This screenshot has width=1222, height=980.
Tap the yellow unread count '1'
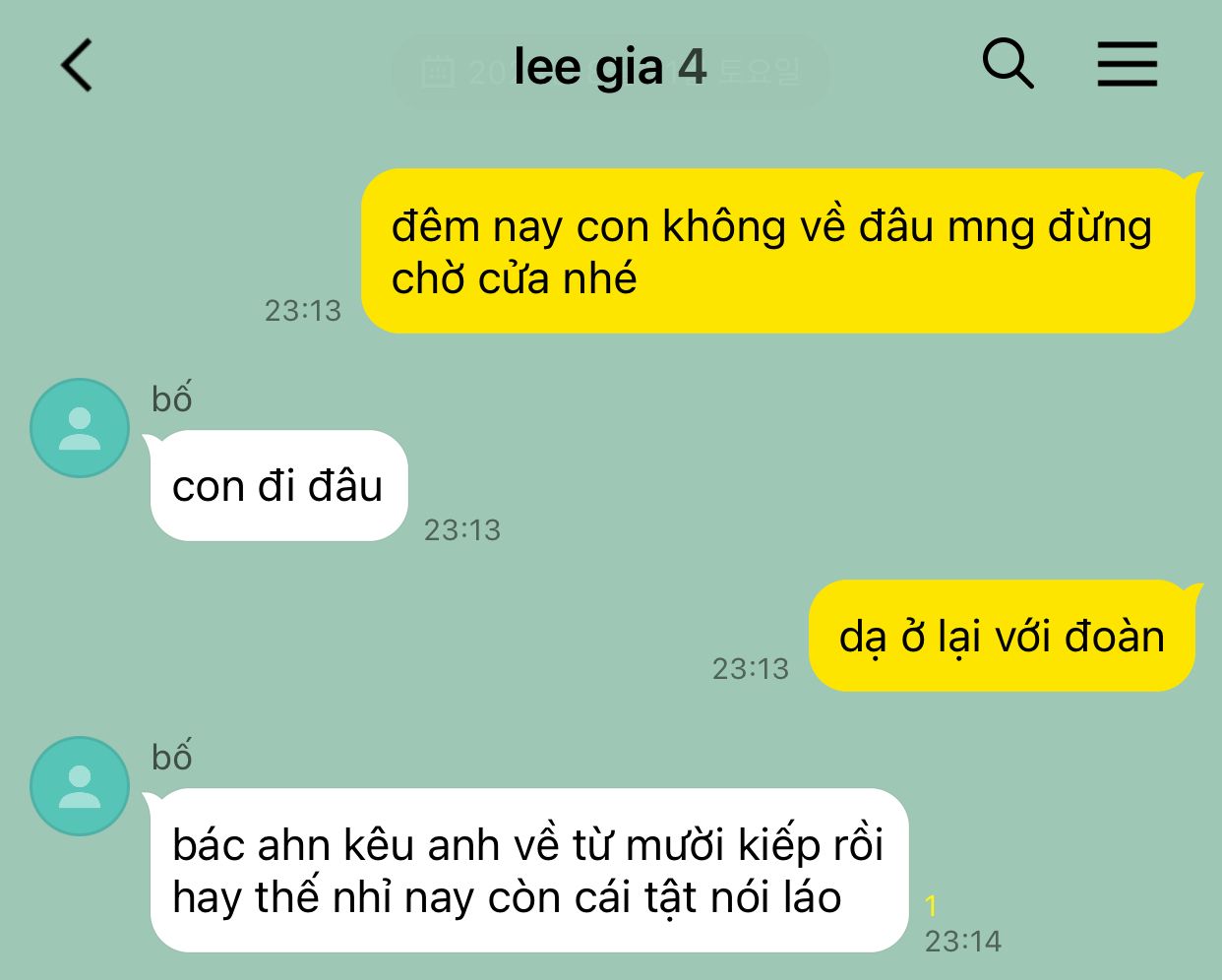point(932,906)
